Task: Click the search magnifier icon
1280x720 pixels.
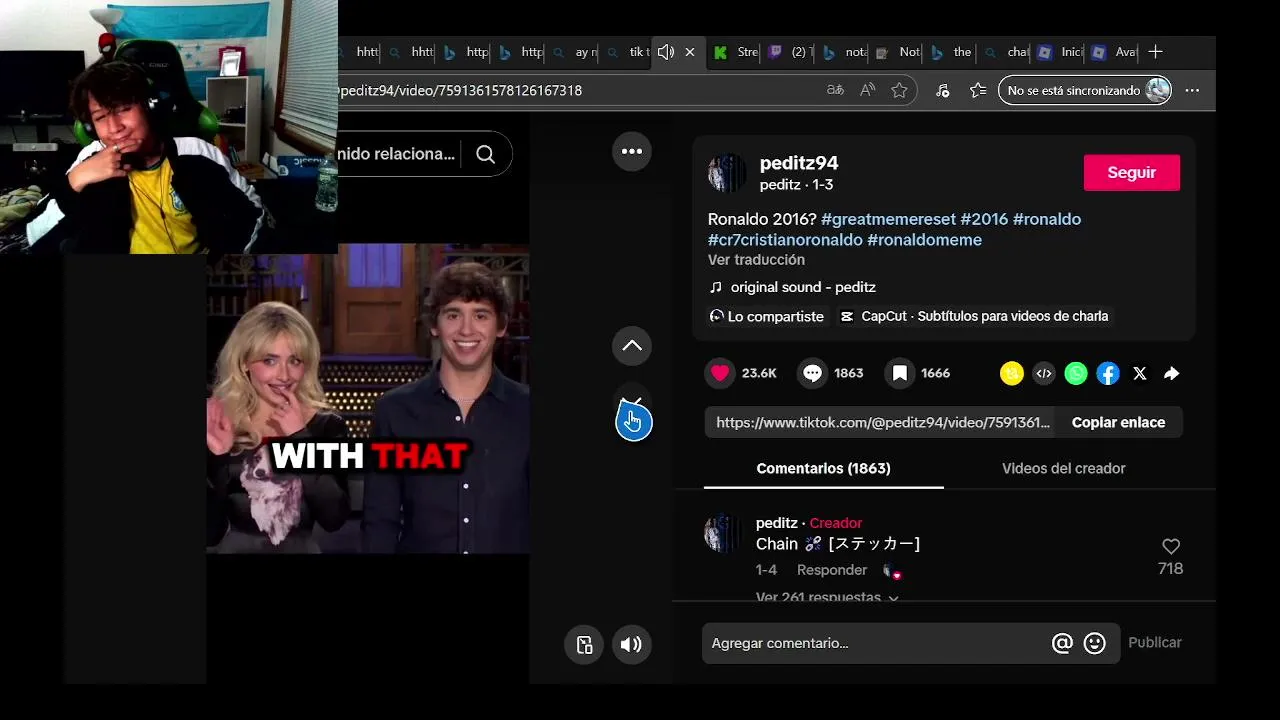Action: pyautogui.click(x=485, y=154)
